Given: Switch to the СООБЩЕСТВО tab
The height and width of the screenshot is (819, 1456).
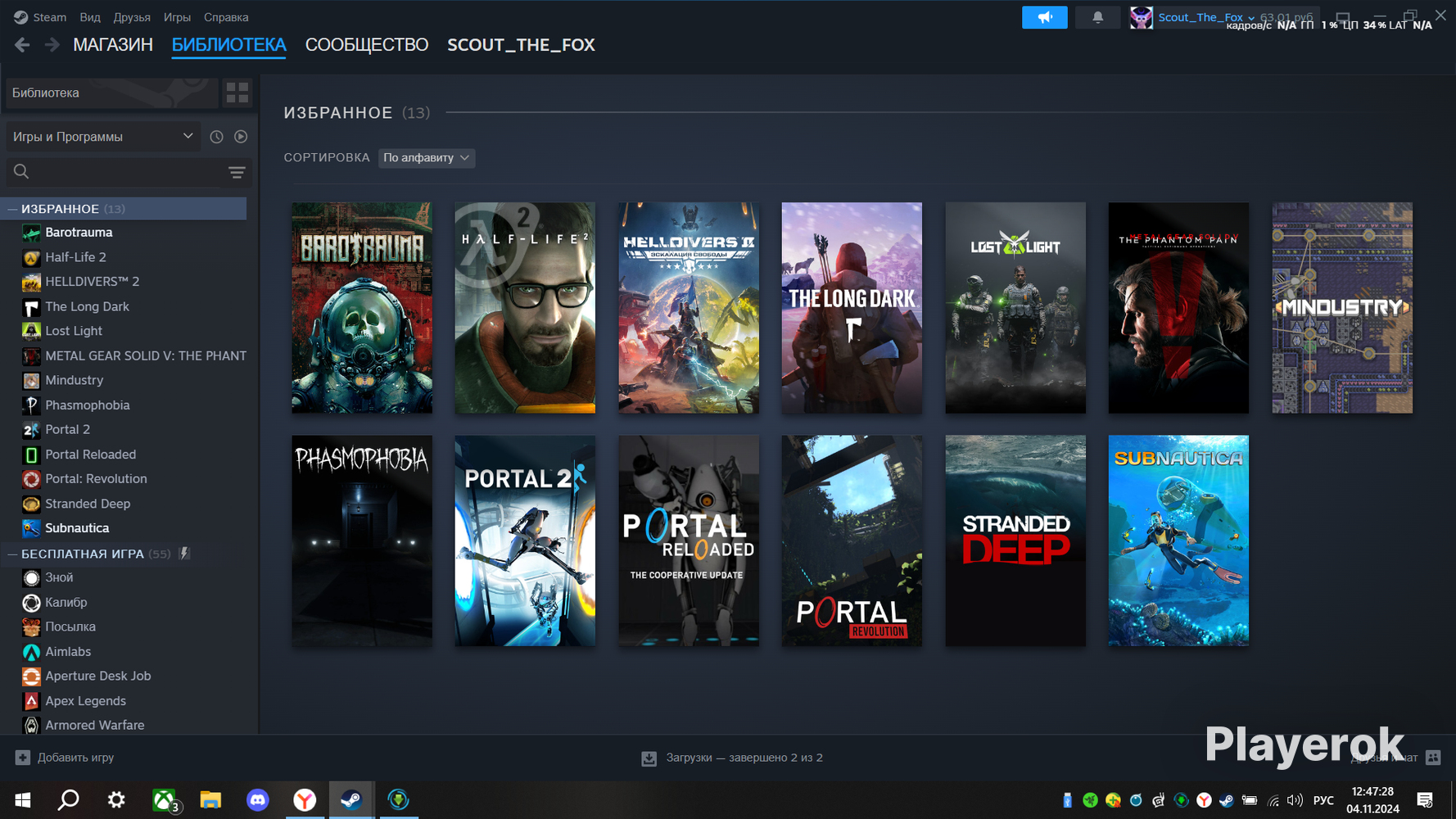Looking at the screenshot, I should click(367, 45).
